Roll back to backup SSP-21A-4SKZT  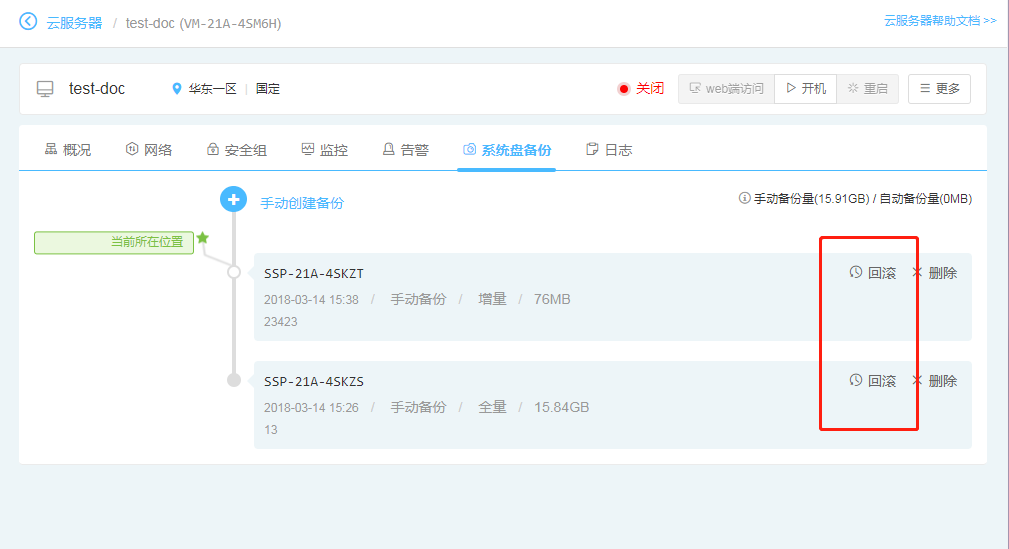[x=873, y=273]
